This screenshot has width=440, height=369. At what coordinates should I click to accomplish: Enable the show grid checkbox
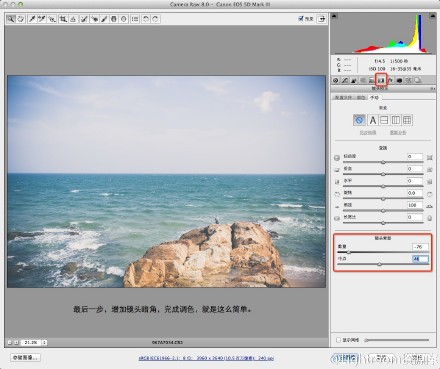click(338, 340)
